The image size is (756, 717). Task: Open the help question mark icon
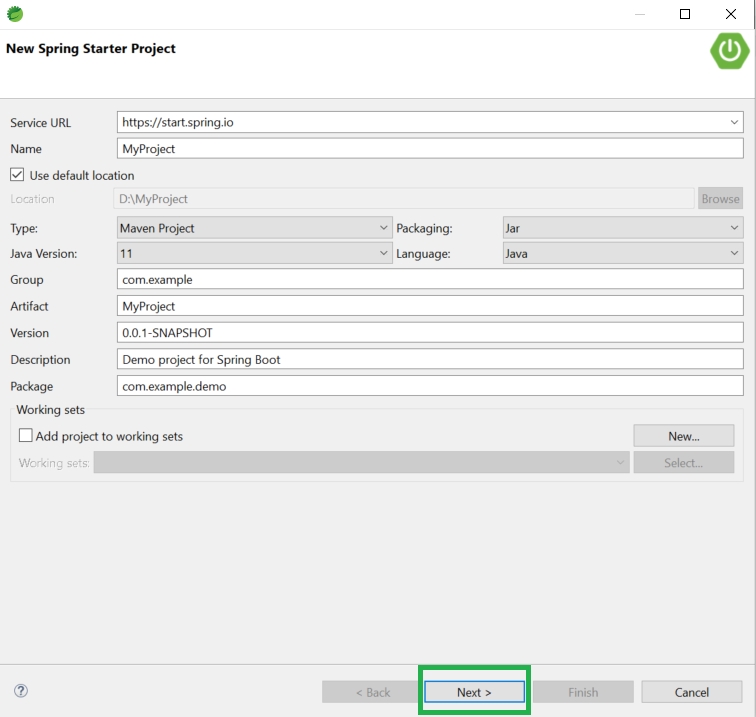(21, 691)
